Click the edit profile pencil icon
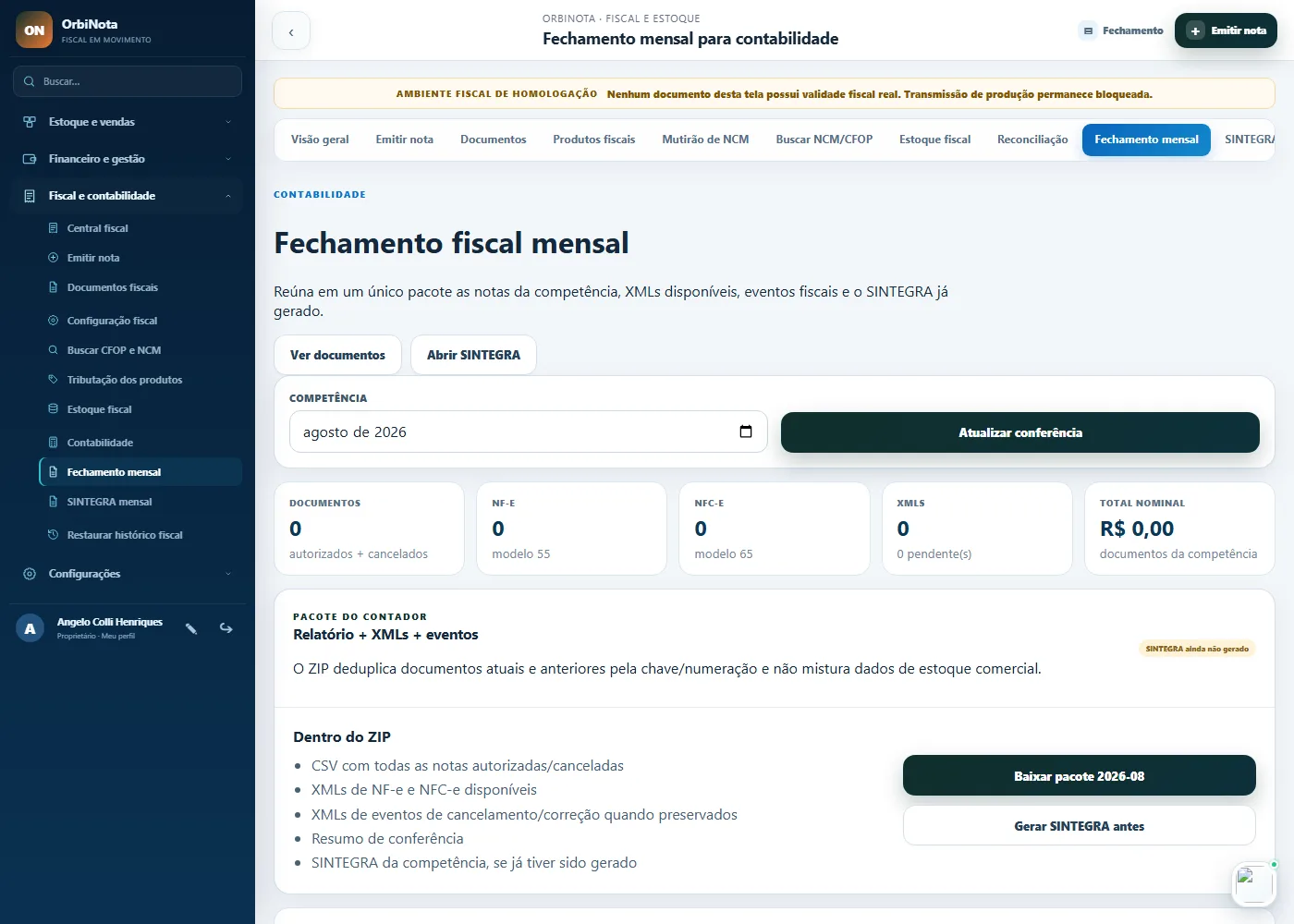Image resolution: width=1294 pixels, height=924 pixels. 191,628
